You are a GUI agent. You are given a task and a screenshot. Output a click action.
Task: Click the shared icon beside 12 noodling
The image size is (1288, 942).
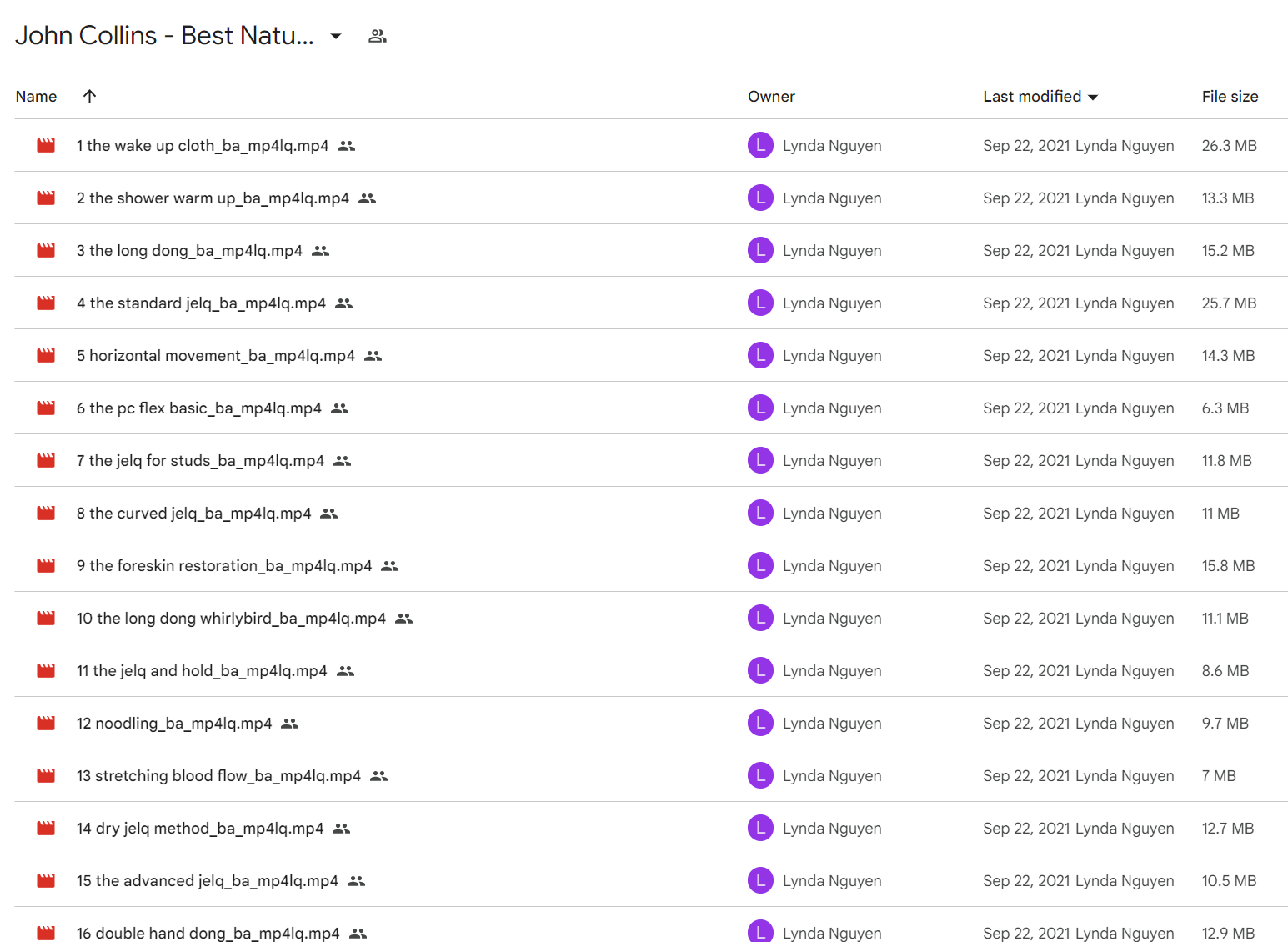pyautogui.click(x=289, y=724)
